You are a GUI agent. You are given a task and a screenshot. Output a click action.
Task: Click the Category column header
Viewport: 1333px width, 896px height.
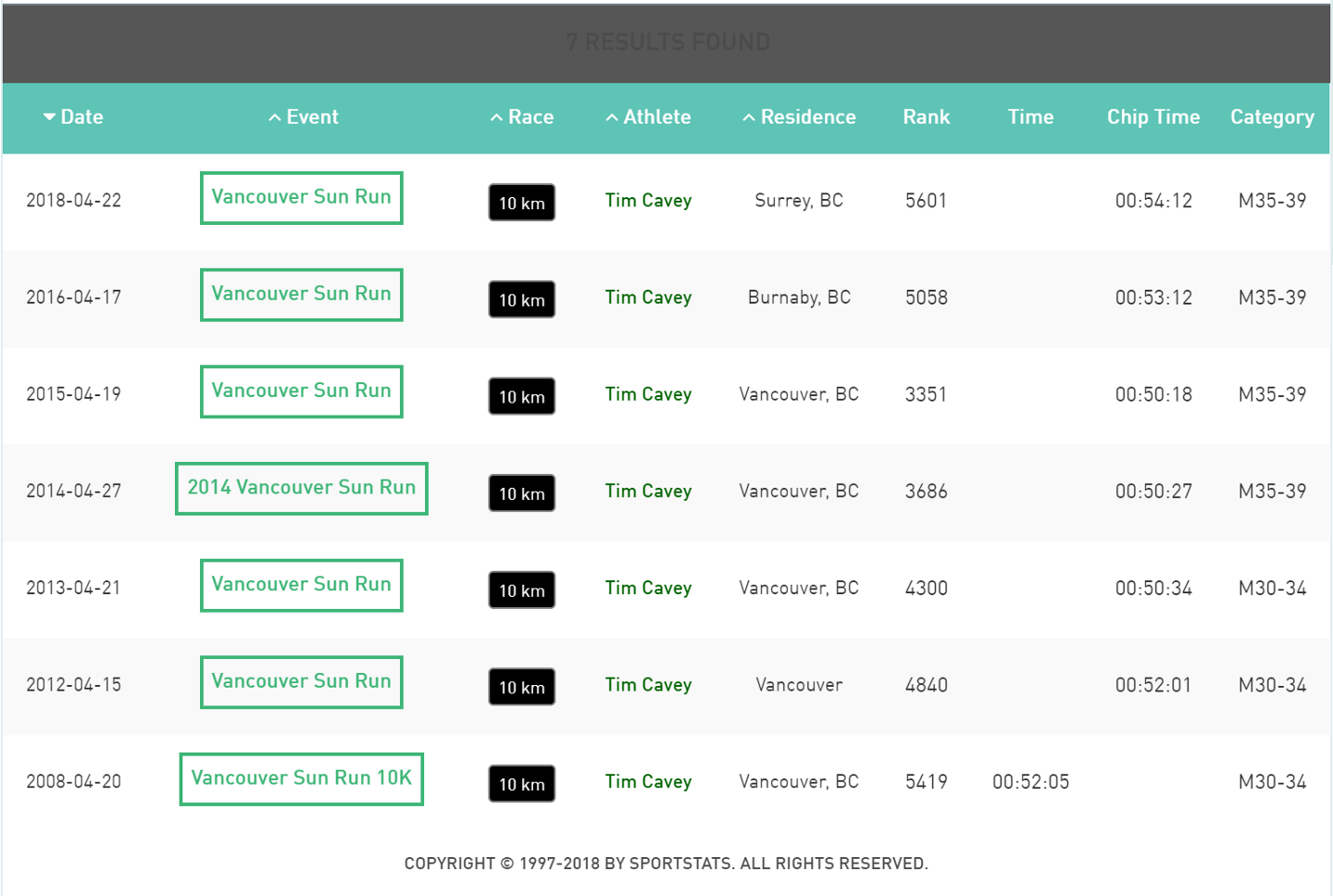click(1272, 118)
